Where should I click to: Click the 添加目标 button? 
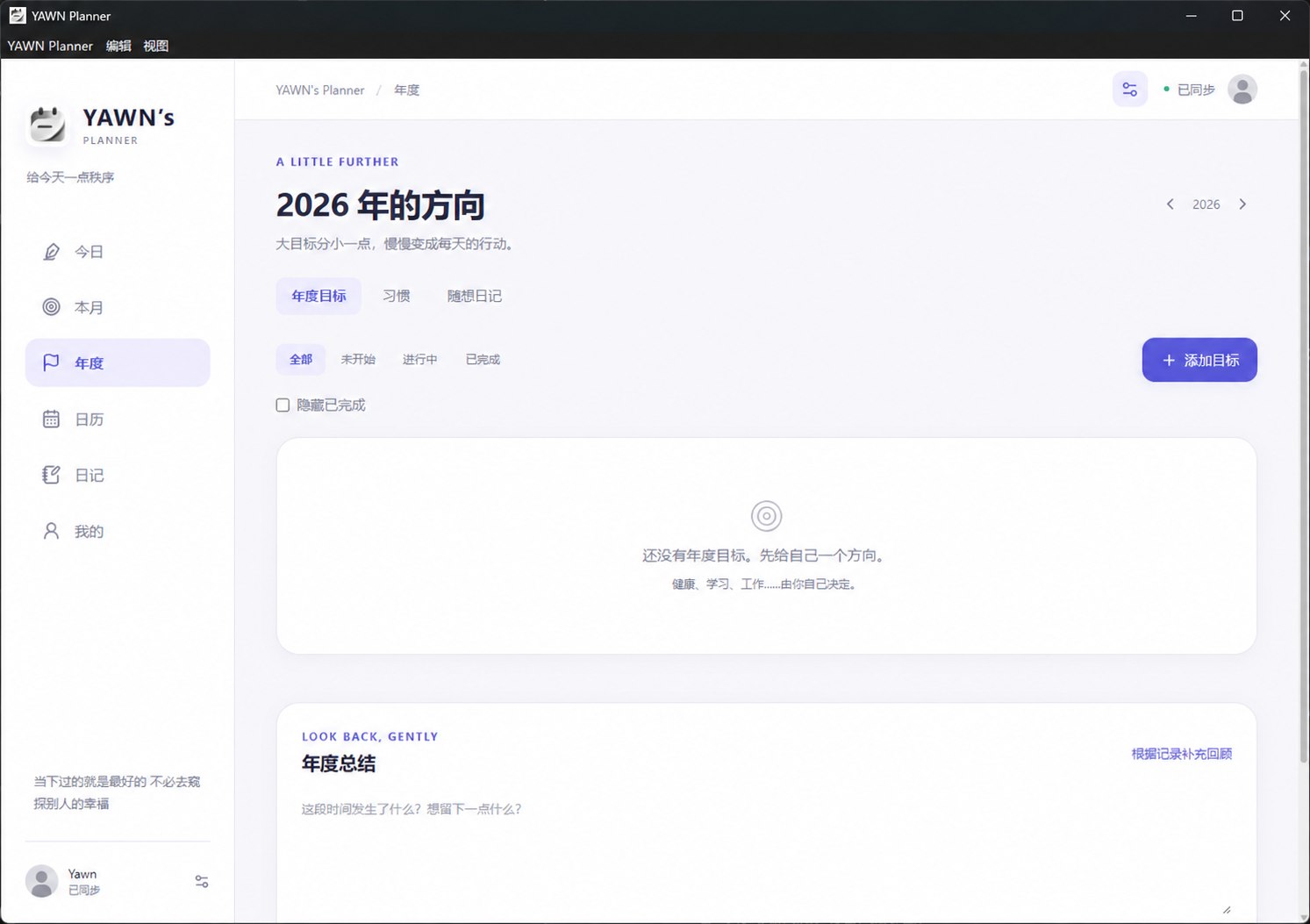coord(1199,360)
